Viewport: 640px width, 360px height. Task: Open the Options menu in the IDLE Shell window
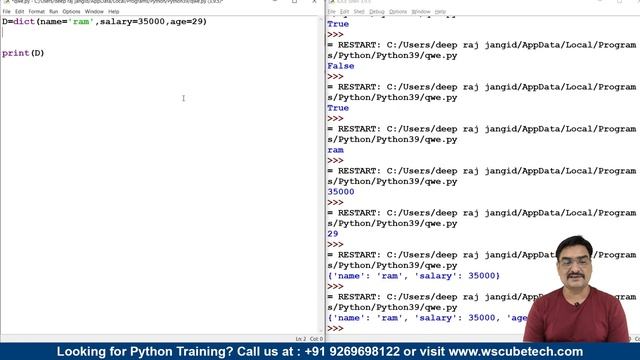point(398,11)
